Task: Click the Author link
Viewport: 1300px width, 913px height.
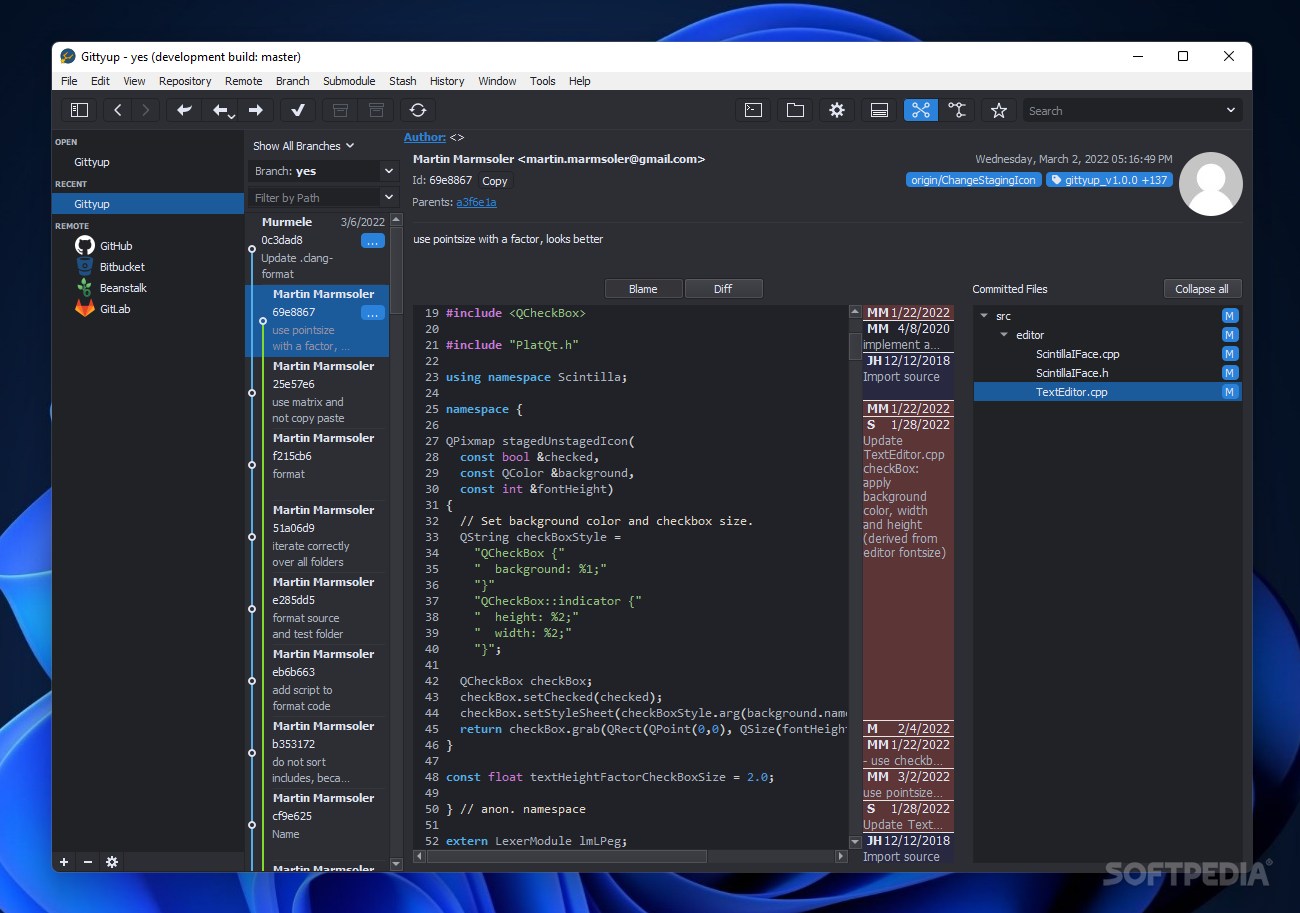Action: (425, 137)
